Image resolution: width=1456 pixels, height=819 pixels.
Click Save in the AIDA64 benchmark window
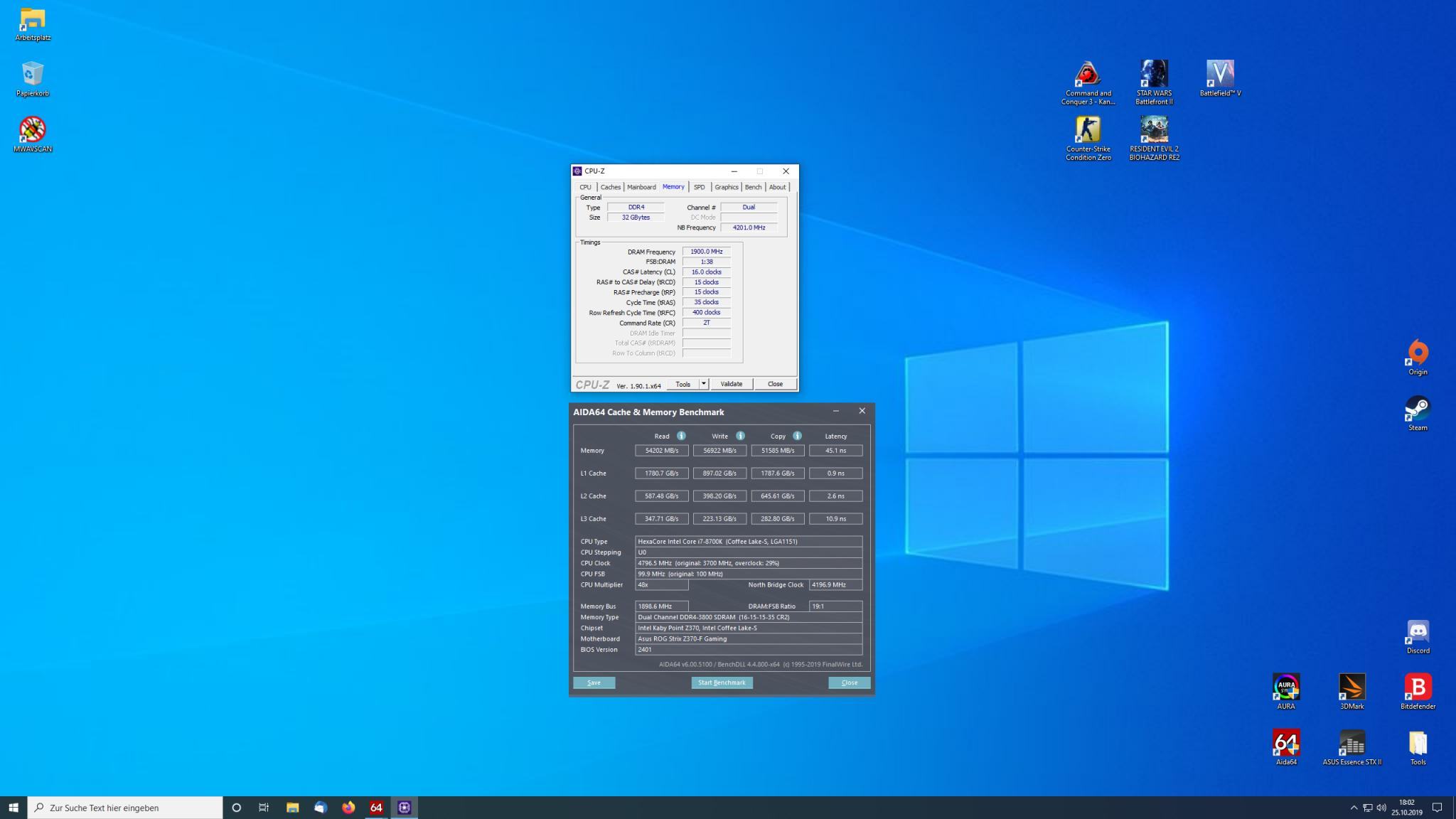coord(594,682)
